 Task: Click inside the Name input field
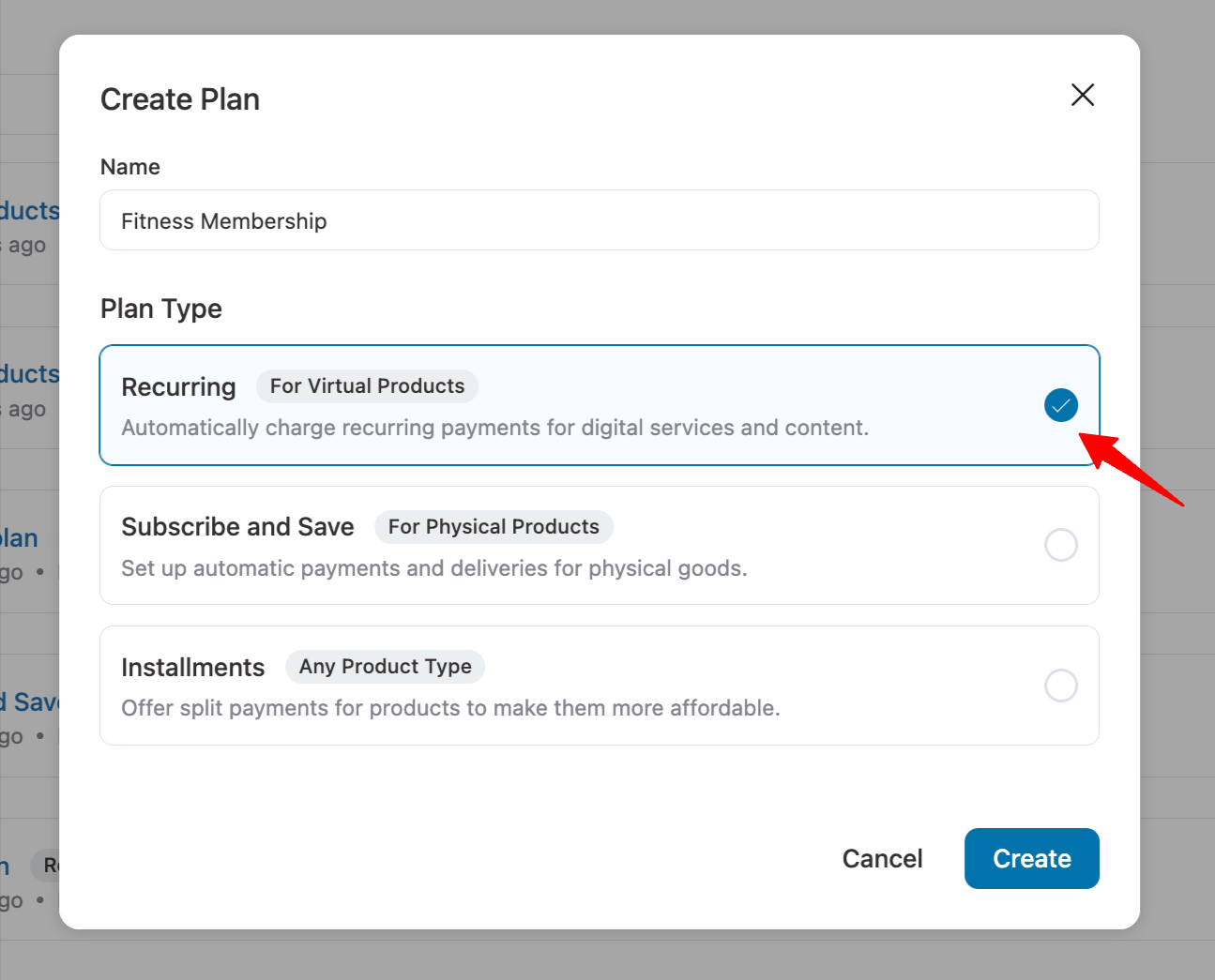click(x=600, y=220)
